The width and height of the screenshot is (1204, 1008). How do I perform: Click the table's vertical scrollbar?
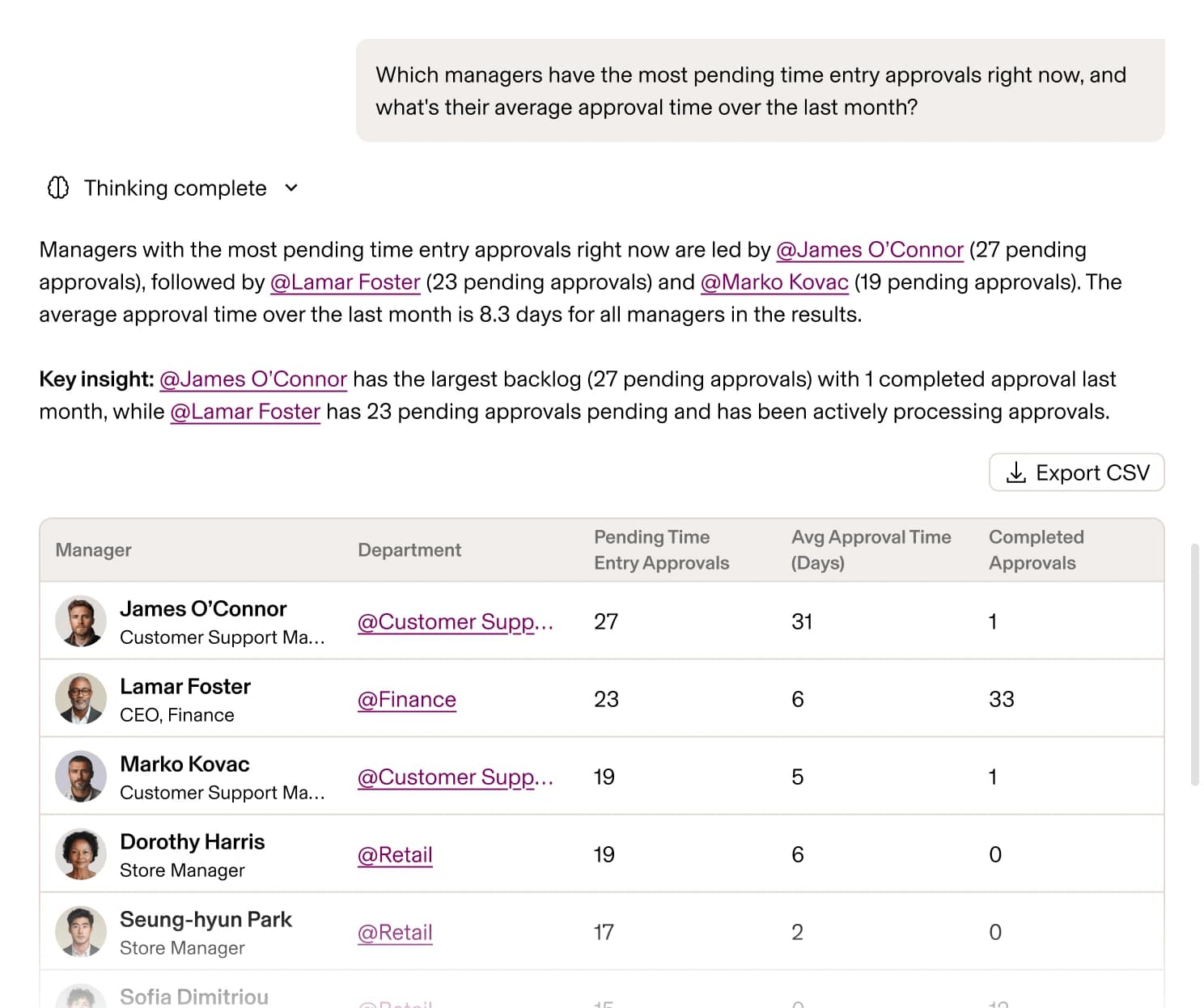1194,664
